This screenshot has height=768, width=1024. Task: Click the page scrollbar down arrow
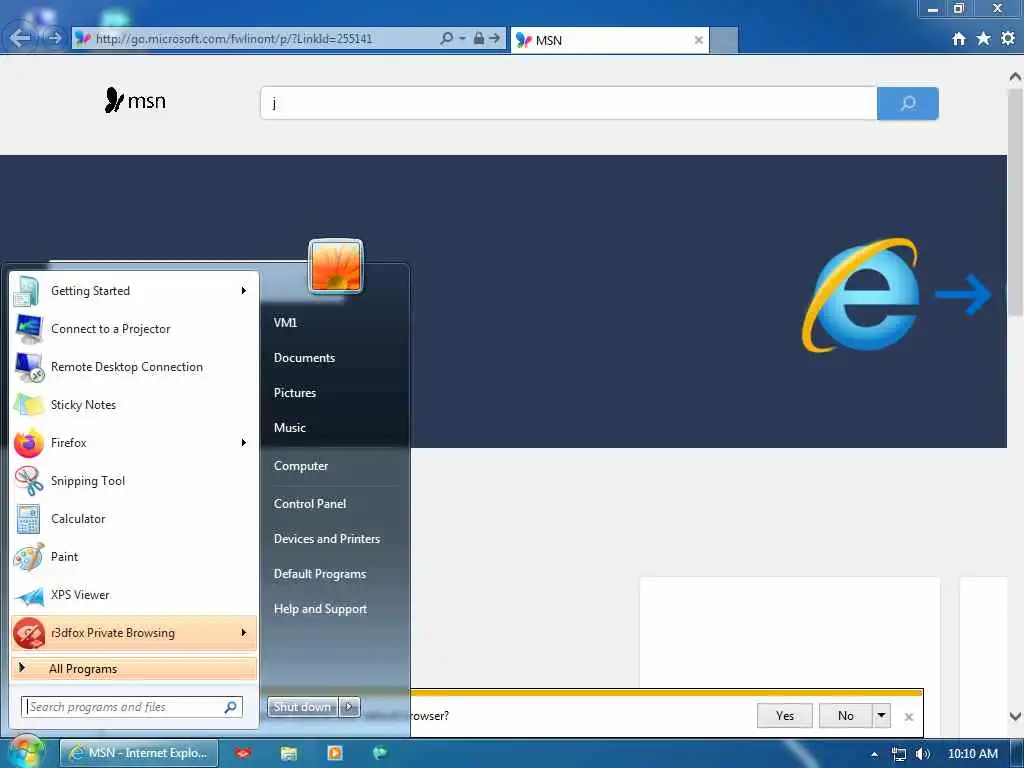click(x=1015, y=717)
